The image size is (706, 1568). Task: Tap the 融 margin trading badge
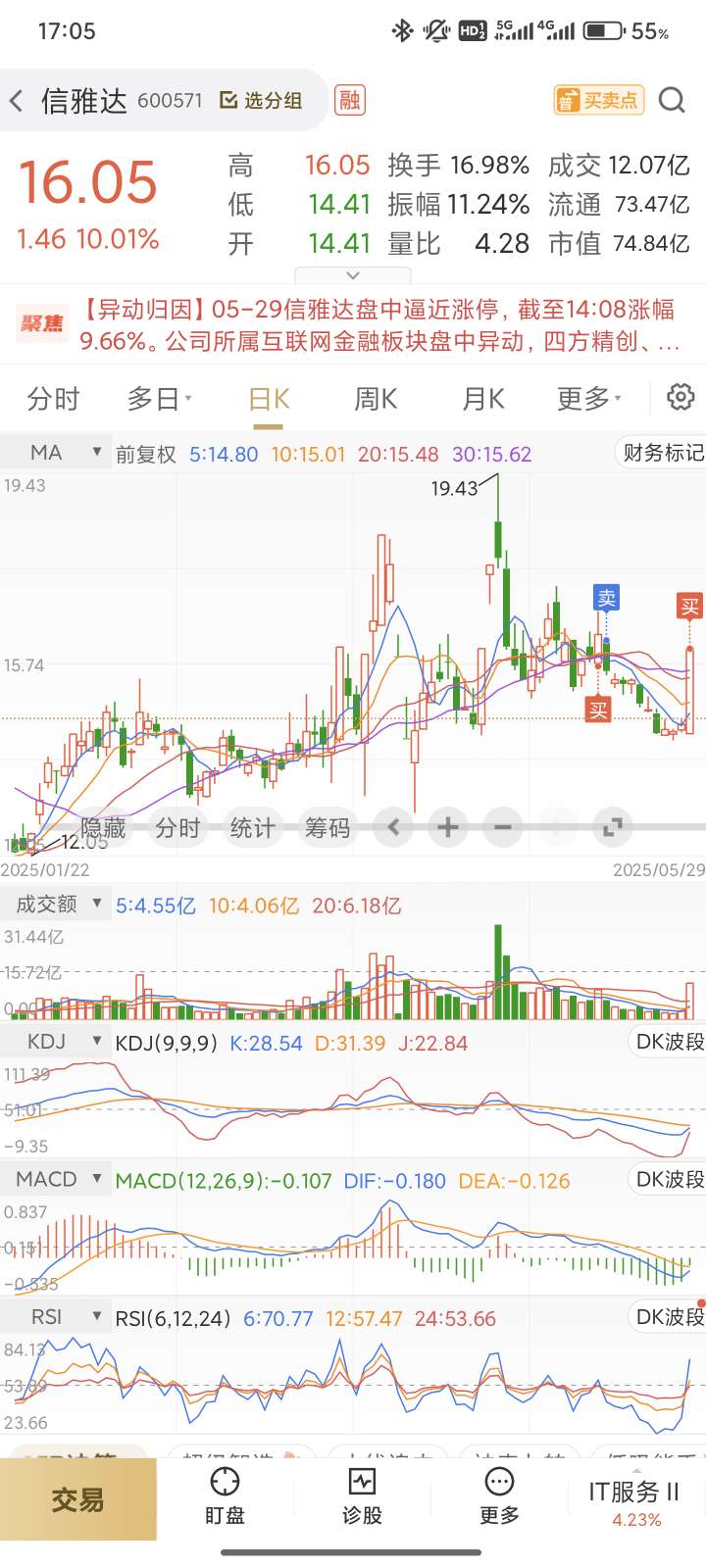[350, 100]
